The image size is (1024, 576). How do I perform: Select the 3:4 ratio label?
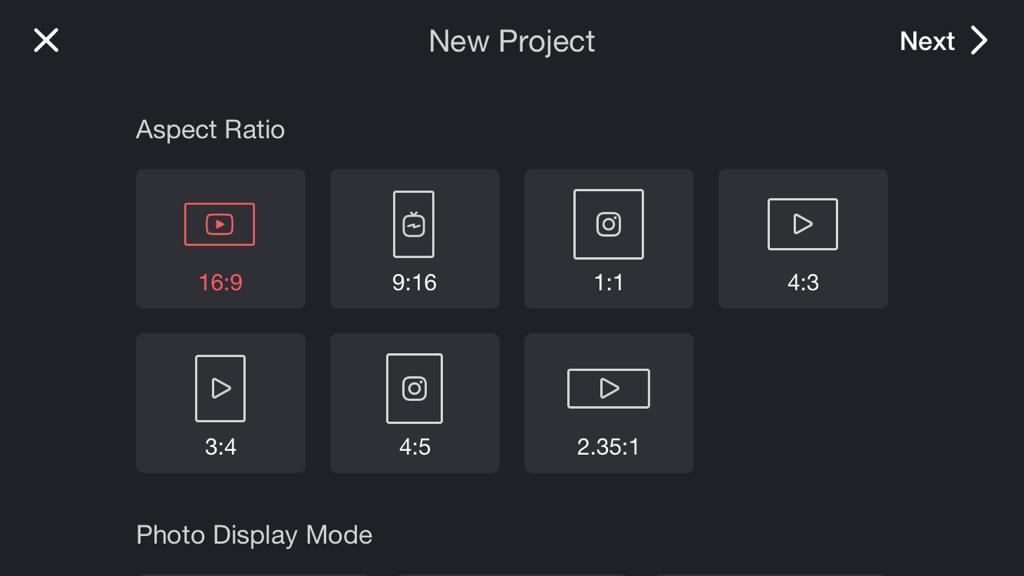click(x=220, y=447)
